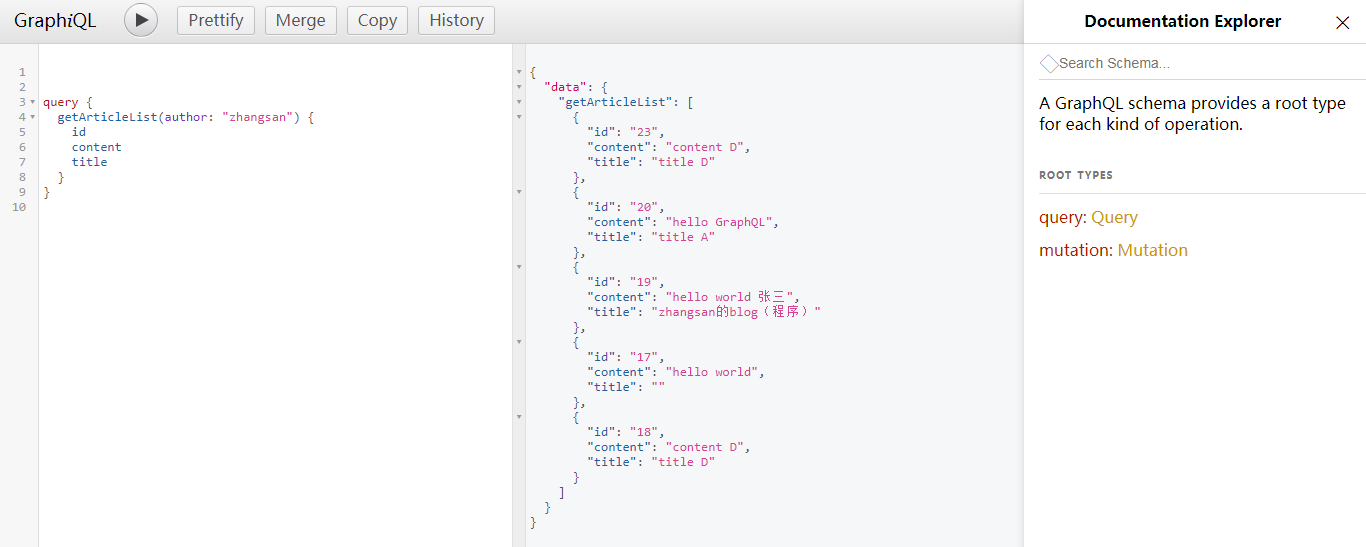Click line number 1 in the editor gutter
Screen dimensions: 1366x547
pos(22,72)
